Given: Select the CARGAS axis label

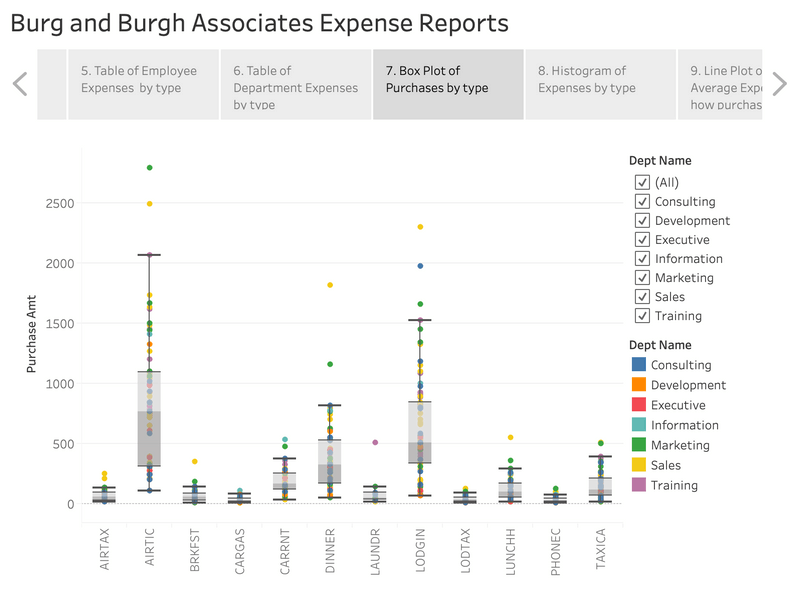Looking at the screenshot, I should pos(240,551).
